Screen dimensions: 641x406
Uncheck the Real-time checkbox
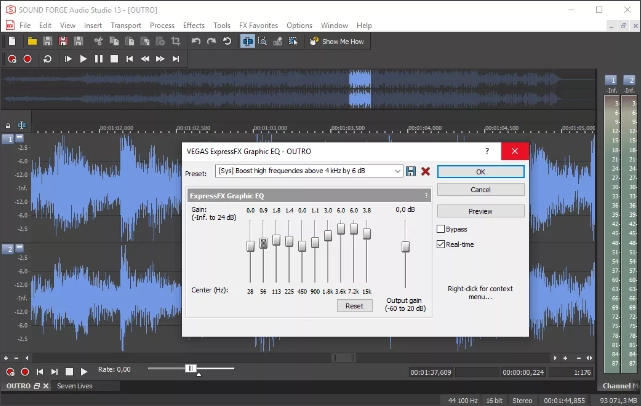point(441,243)
